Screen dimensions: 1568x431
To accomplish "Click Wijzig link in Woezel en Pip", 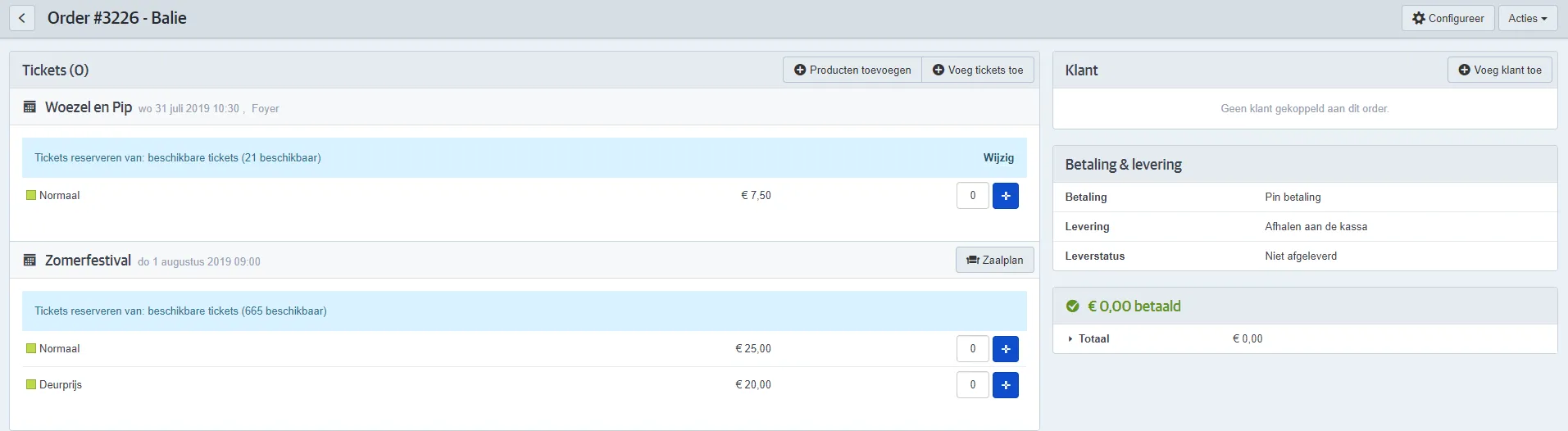I will (998, 157).
